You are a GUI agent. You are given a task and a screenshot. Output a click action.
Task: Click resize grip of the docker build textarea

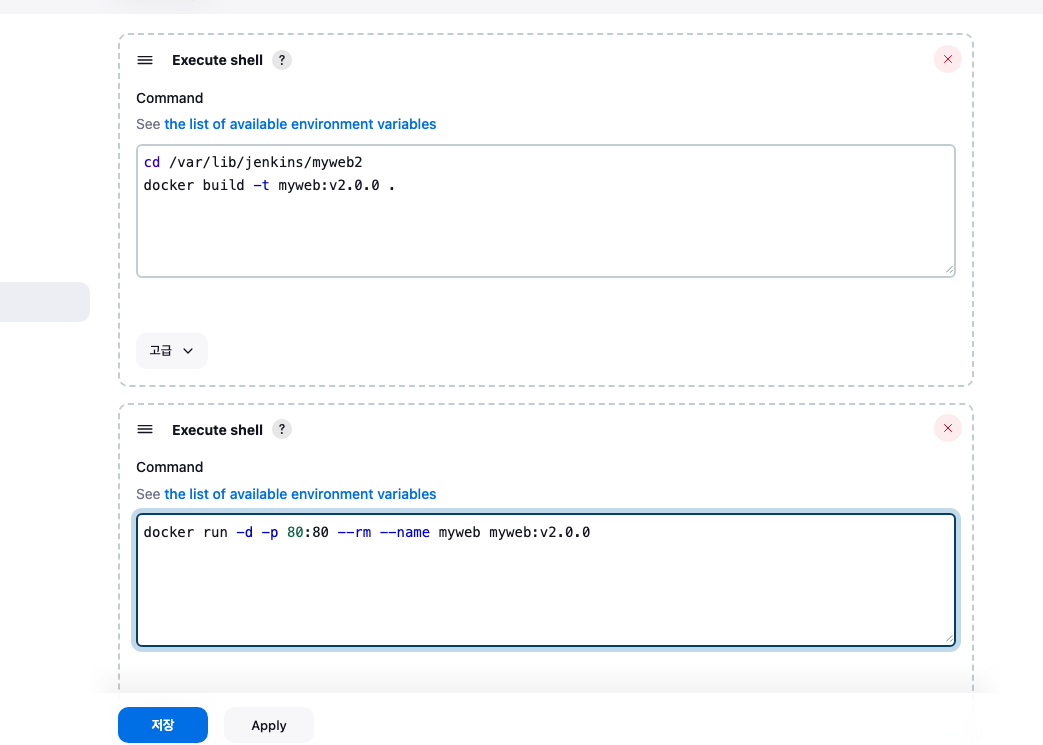coord(949,270)
